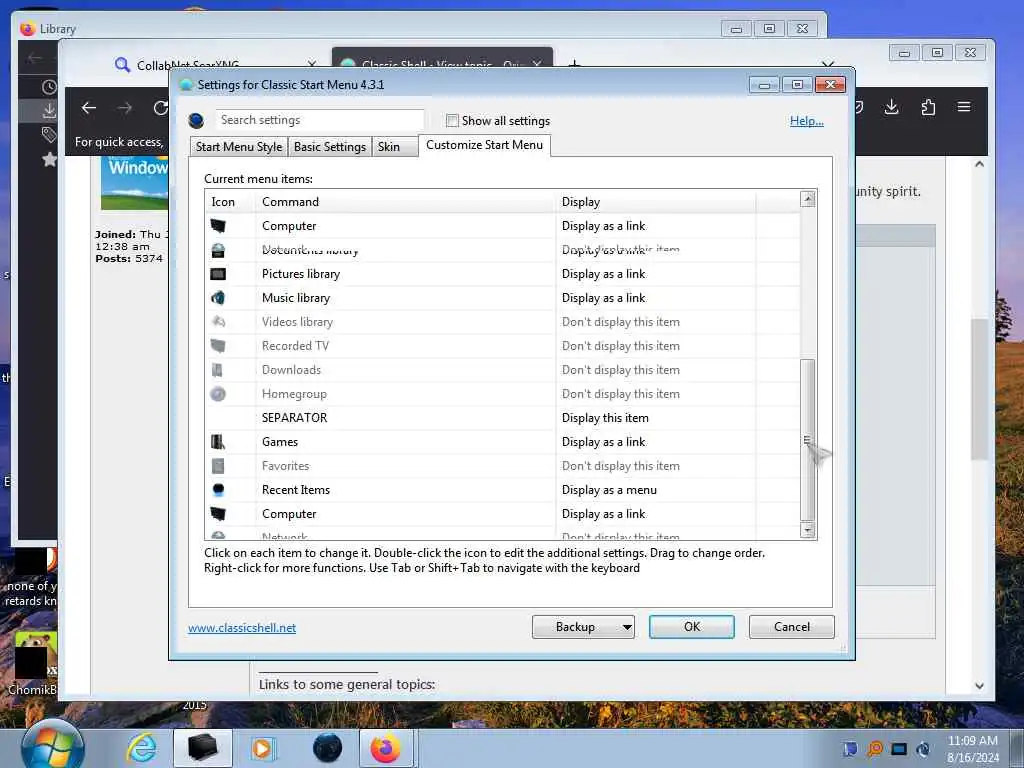
Task: Open www.classicshell.net link
Action: pos(242,628)
